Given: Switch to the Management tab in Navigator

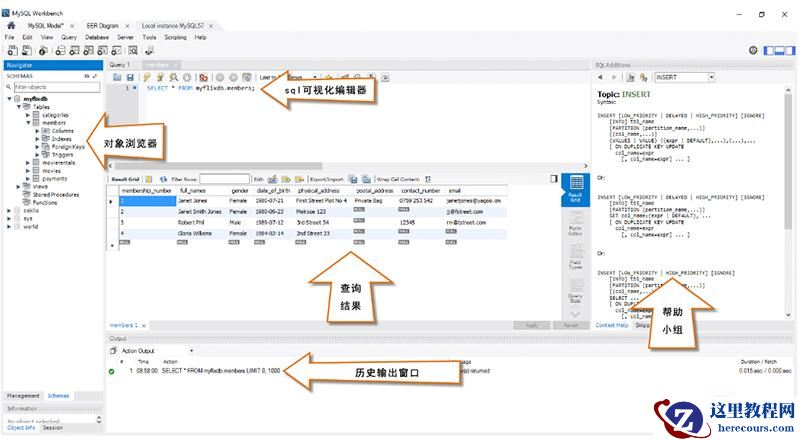Looking at the screenshot, I should [x=23, y=396].
